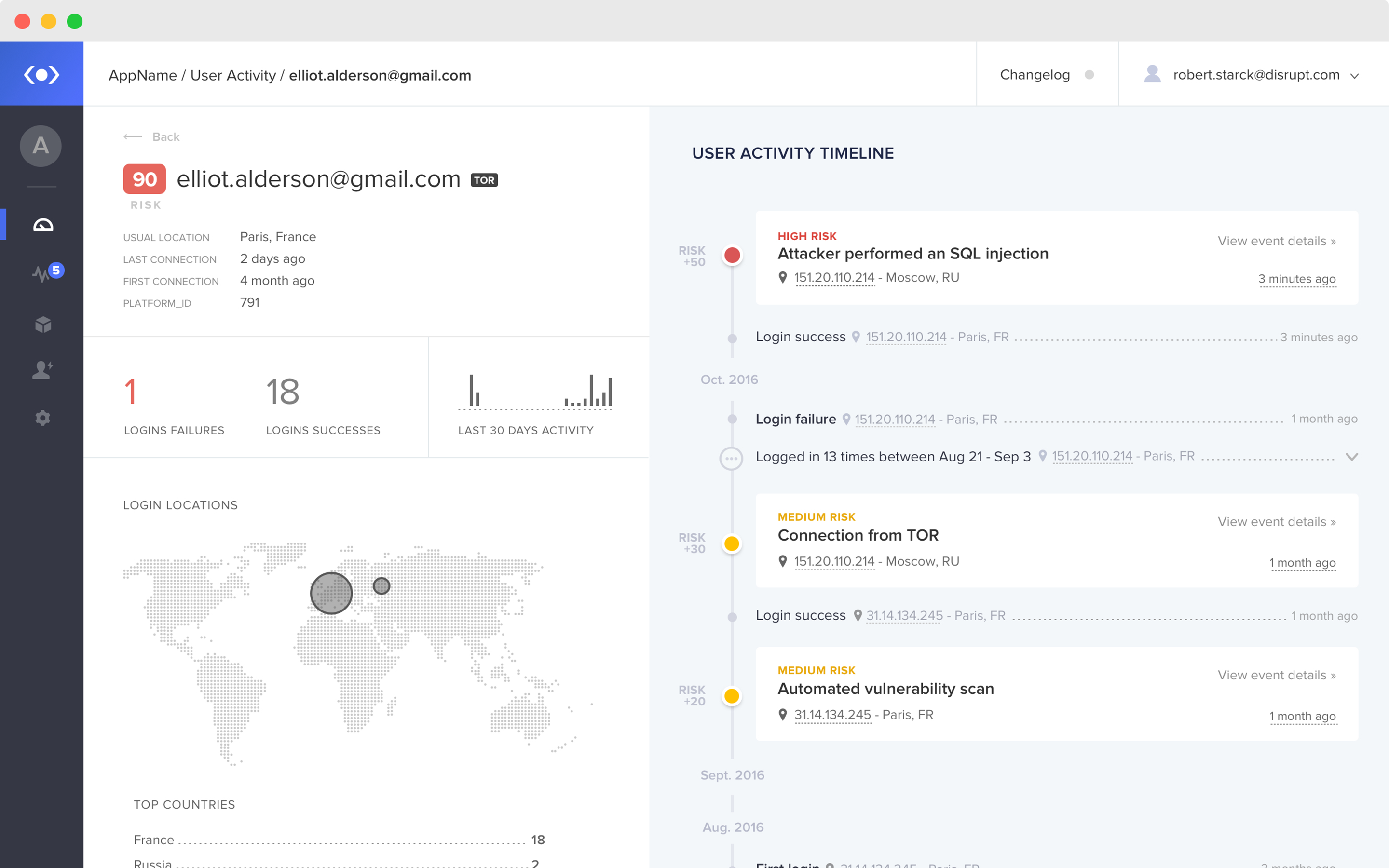This screenshot has width=1389, height=868.
Task: Open the user sidebar icon
Action: pyautogui.click(x=42, y=370)
